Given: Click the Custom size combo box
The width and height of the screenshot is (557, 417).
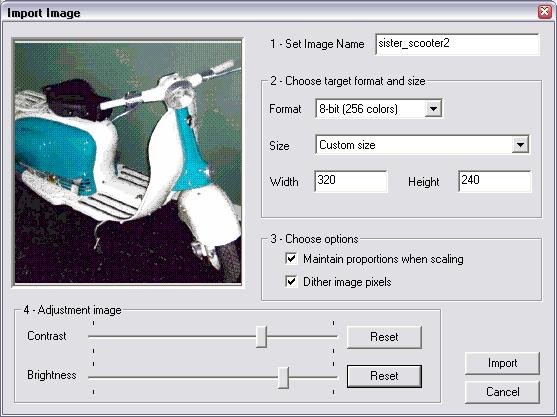Looking at the screenshot, I should point(422,145).
